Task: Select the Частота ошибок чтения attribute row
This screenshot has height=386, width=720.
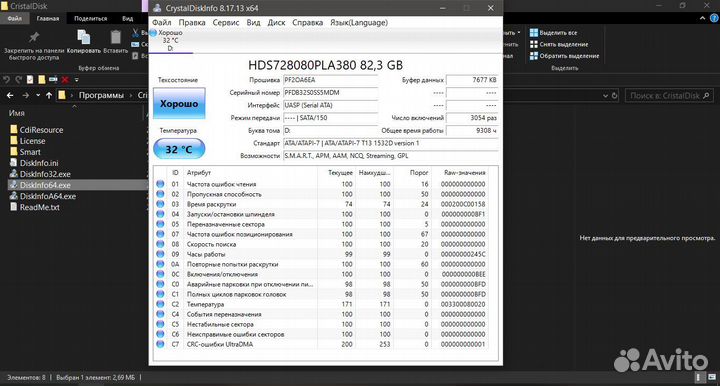Action: coord(321,184)
